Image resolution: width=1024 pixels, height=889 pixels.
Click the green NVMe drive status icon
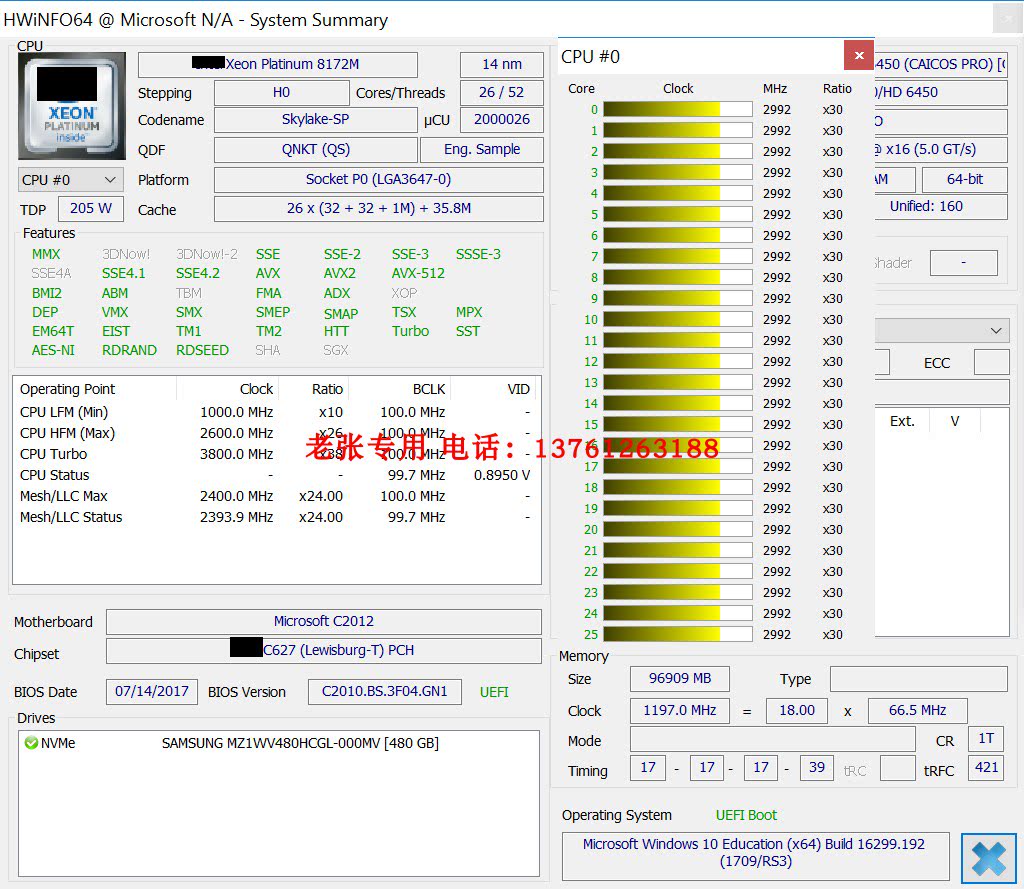[x=31, y=743]
